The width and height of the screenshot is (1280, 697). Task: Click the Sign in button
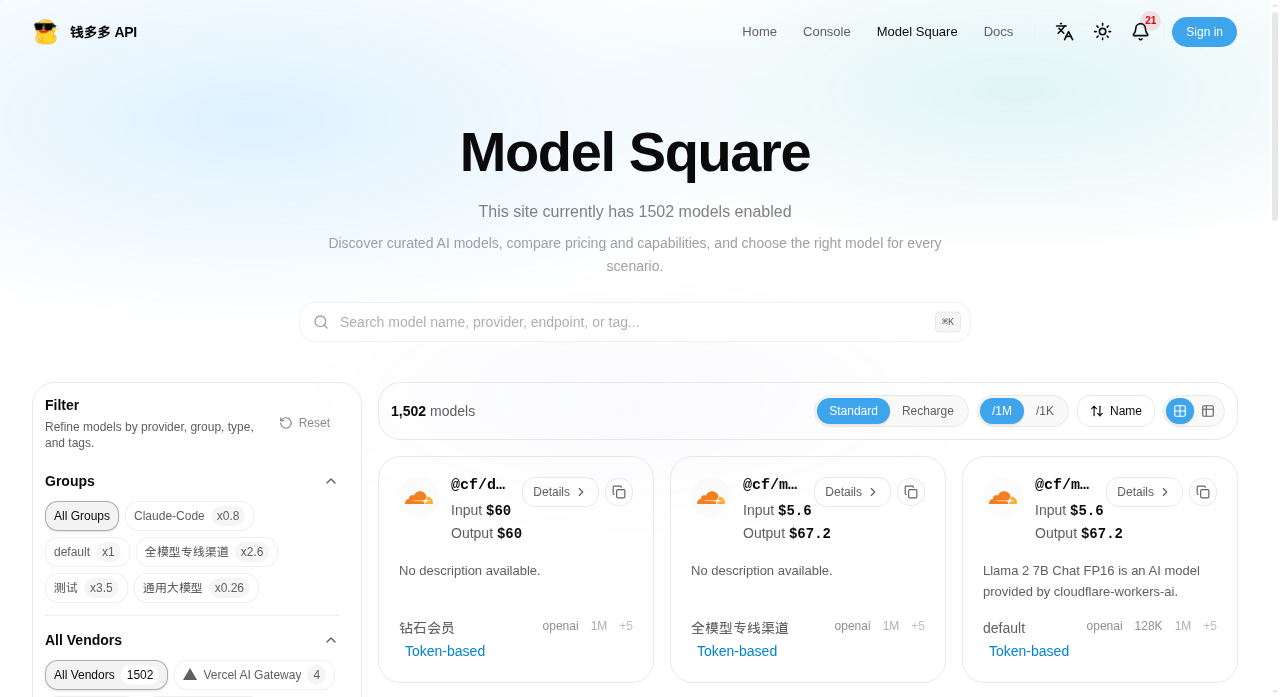tap(1204, 32)
